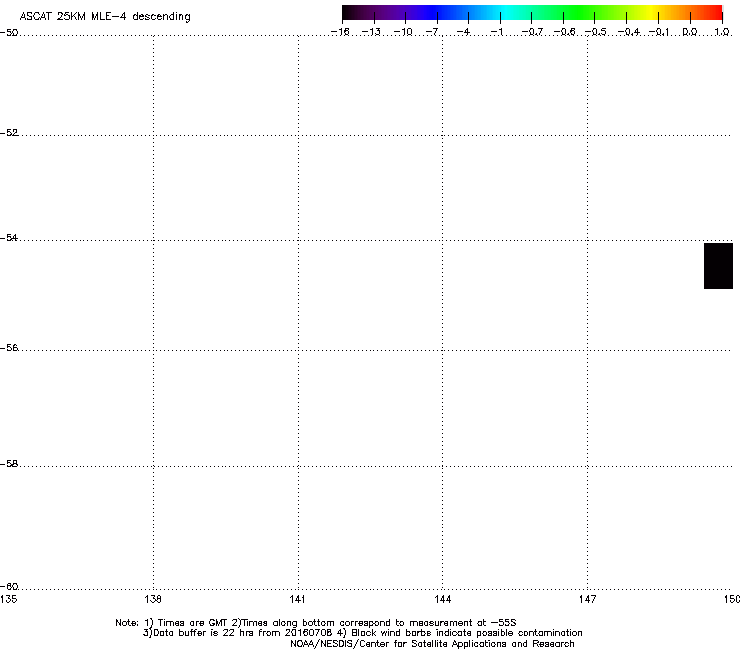Click the -54 latitude axis label
The image size is (740, 650).
(9, 237)
